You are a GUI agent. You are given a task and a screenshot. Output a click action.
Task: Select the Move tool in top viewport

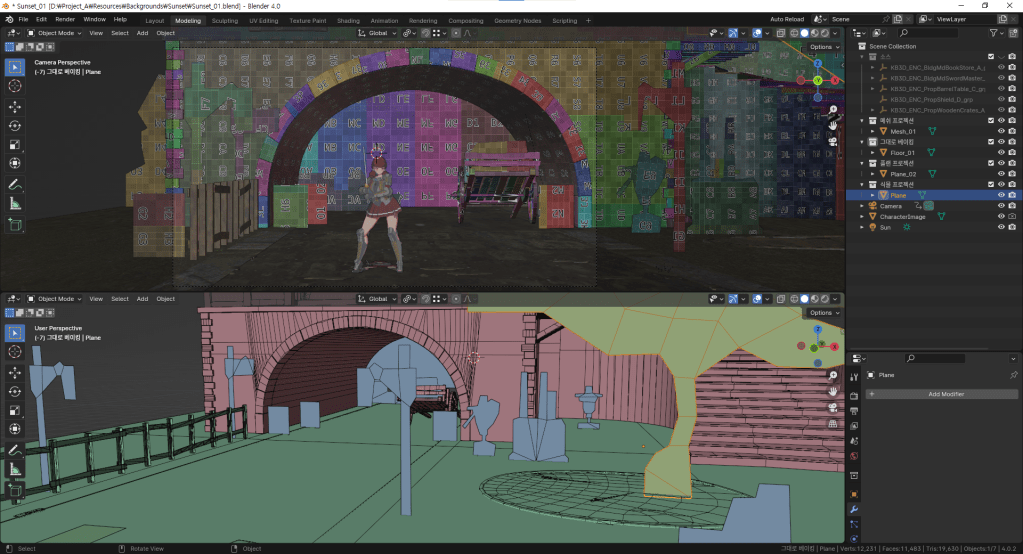point(15,106)
